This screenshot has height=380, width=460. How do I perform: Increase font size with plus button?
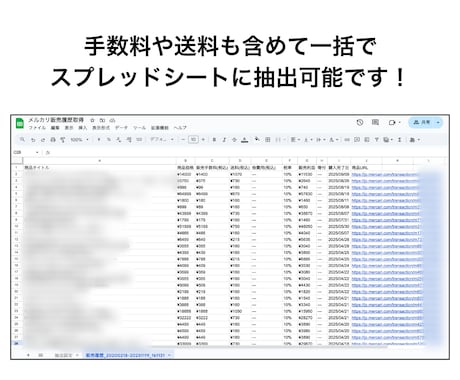click(203, 140)
